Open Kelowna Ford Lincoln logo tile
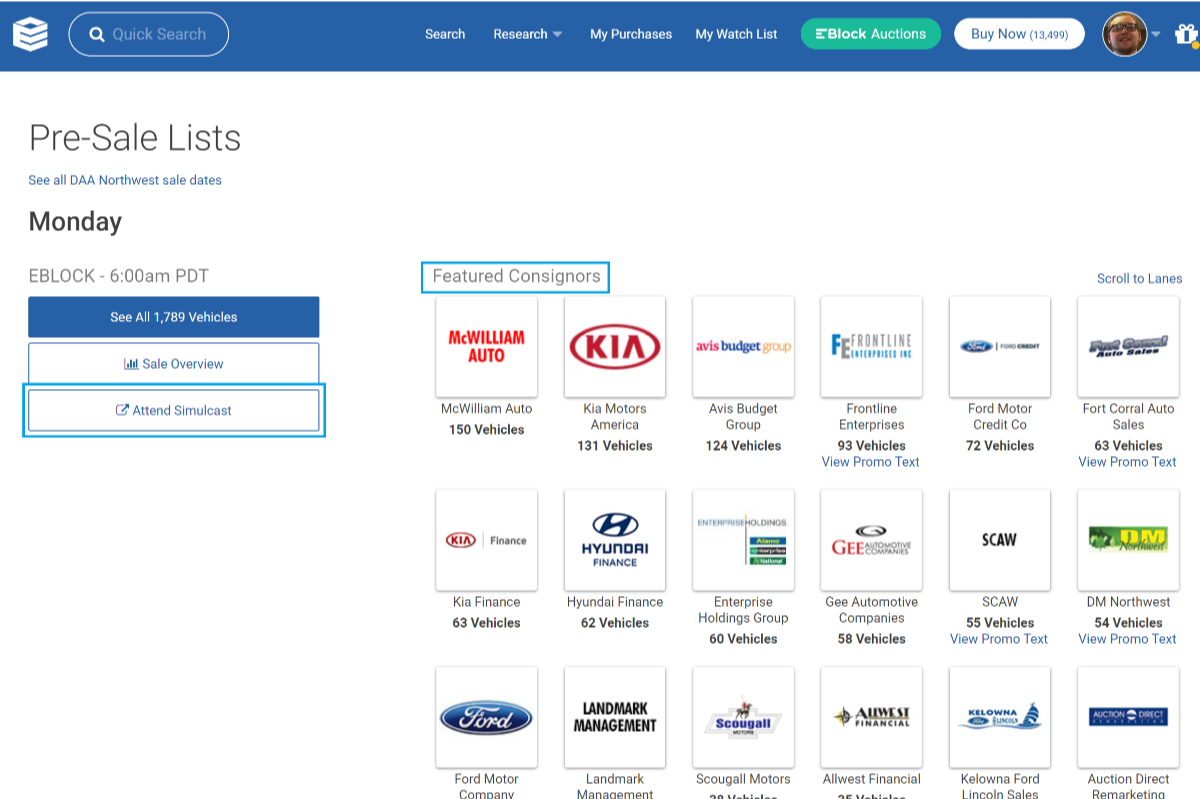 point(1000,717)
